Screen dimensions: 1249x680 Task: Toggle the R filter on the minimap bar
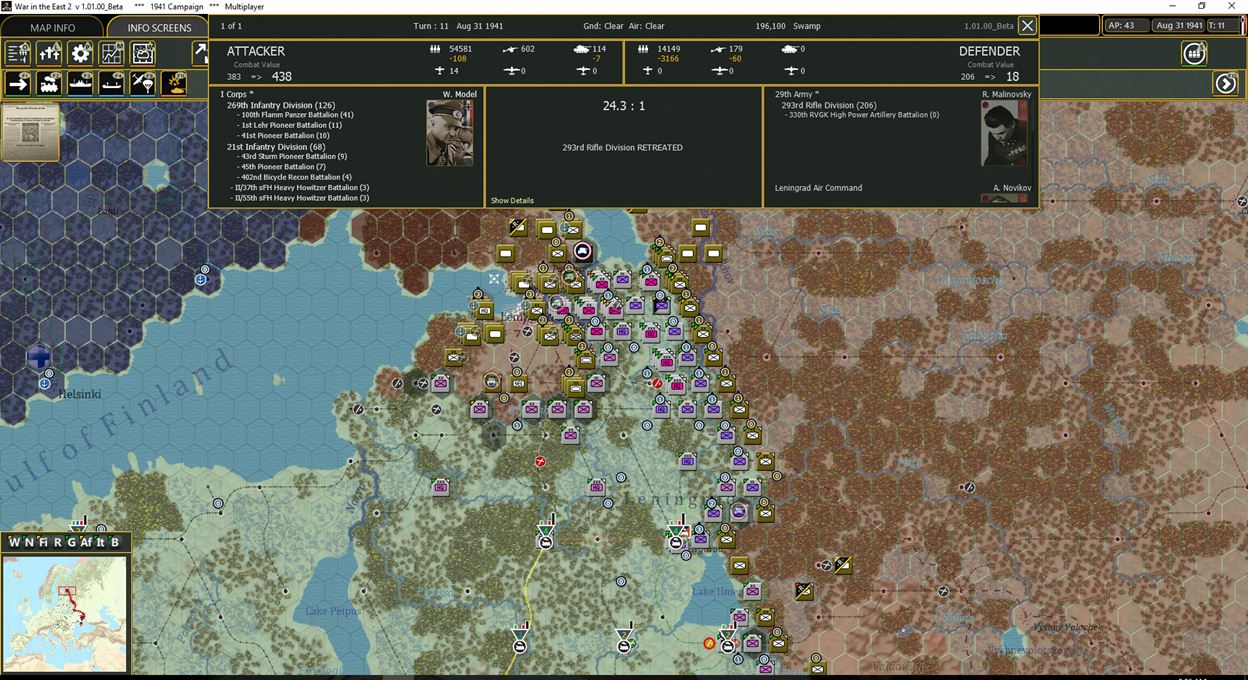point(58,543)
